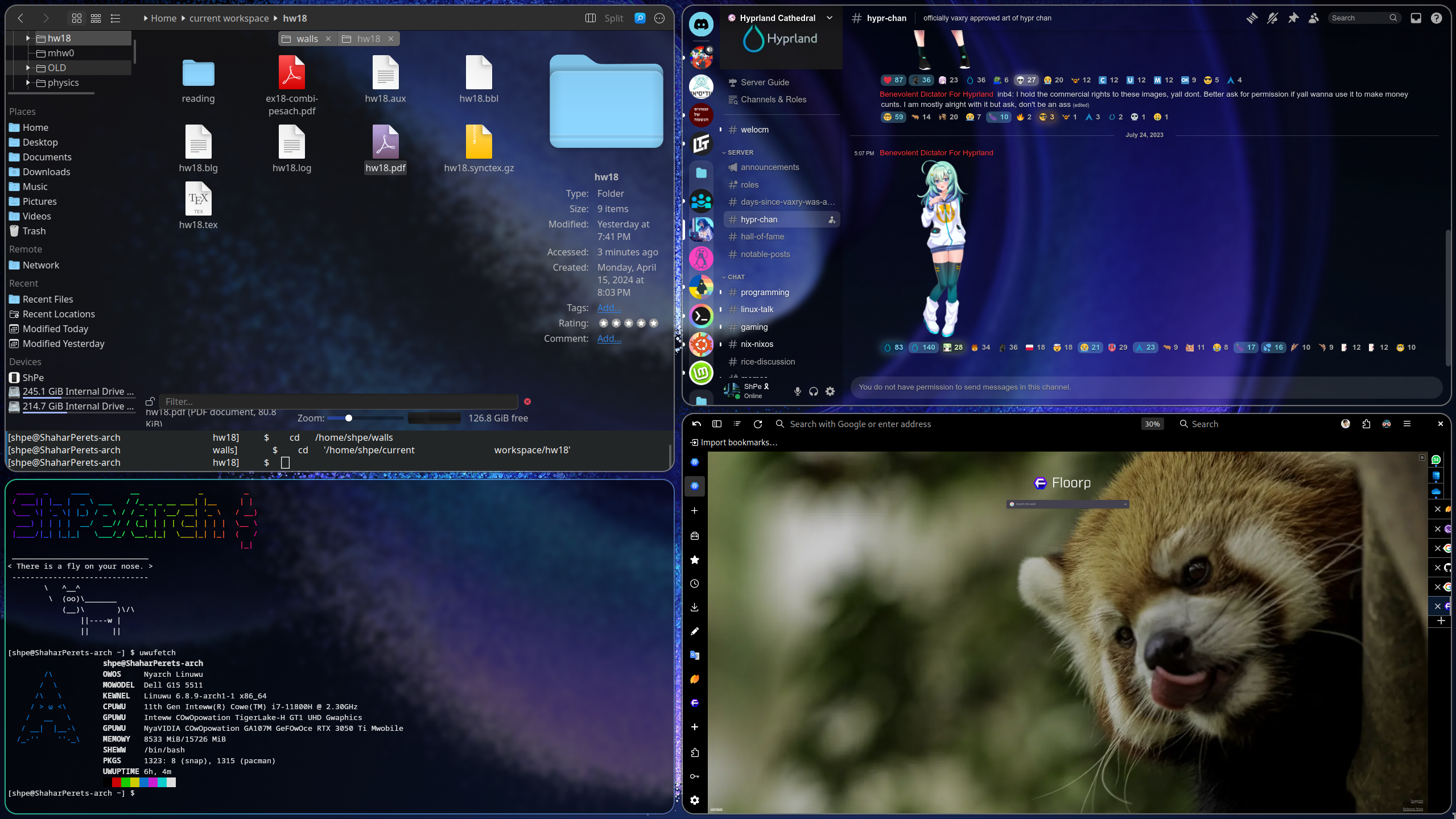The image size is (1456, 819).
Task: Switch Dolphin to details view mode
Action: tap(116, 18)
